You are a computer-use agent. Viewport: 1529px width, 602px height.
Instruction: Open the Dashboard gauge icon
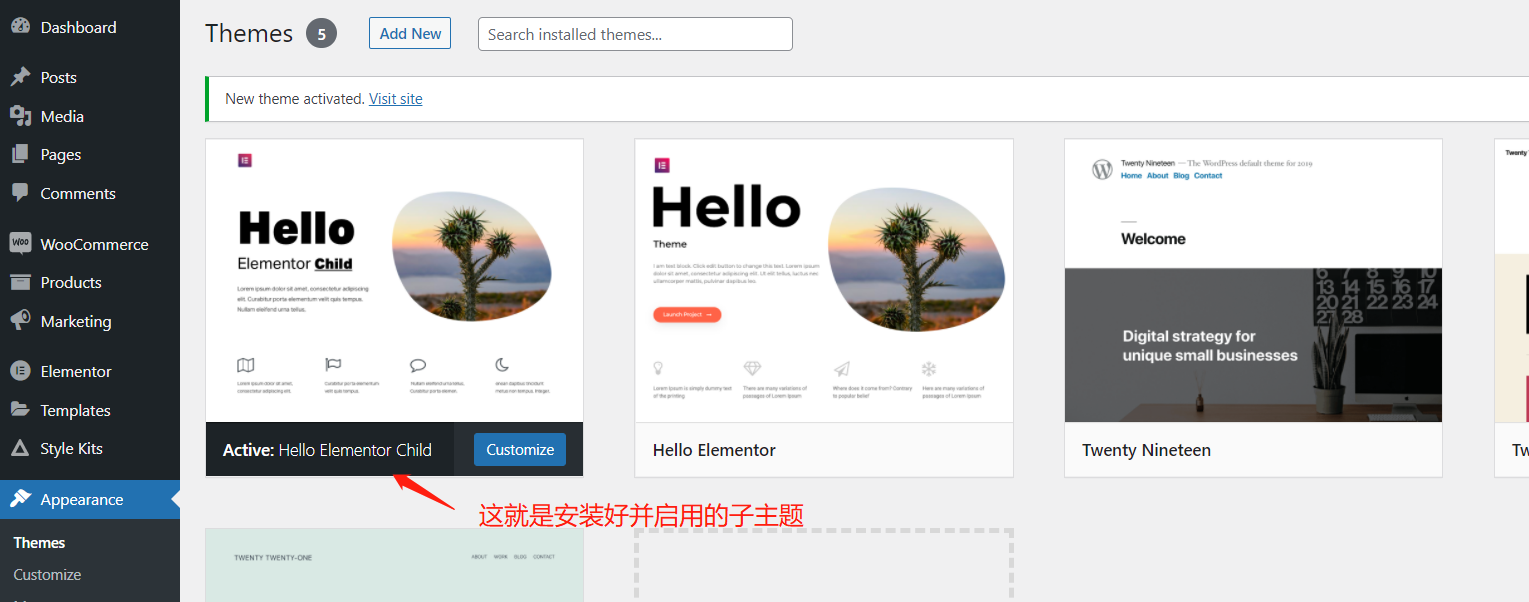pos(20,27)
